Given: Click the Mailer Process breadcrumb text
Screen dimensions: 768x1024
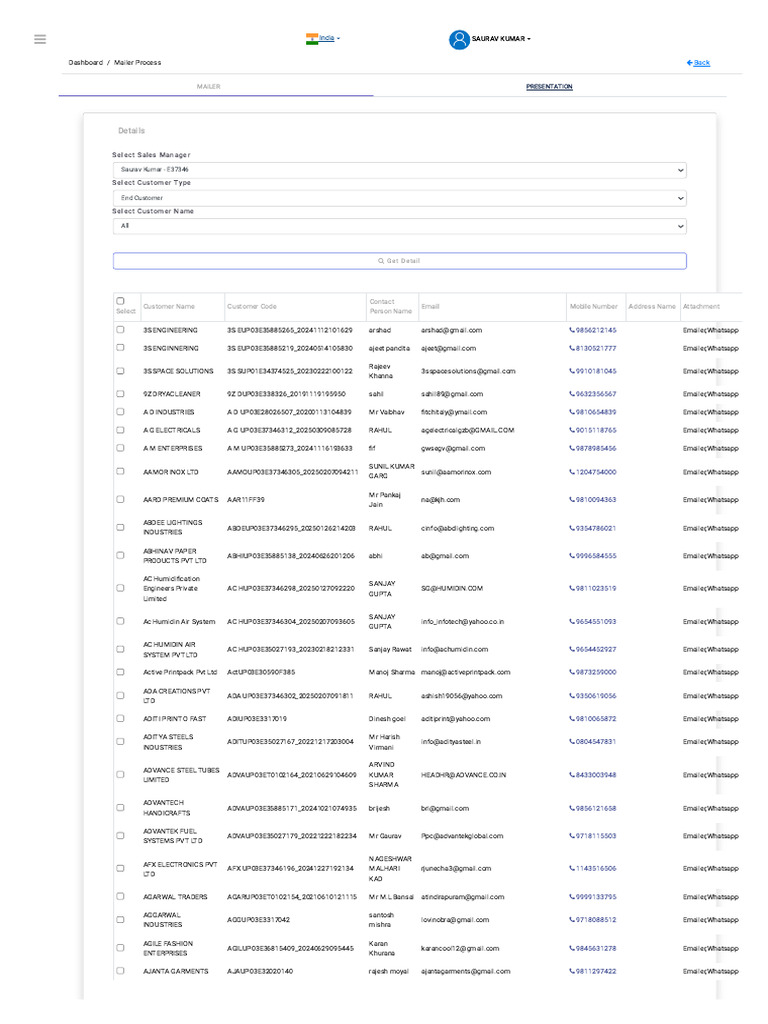Looking at the screenshot, I should pos(138,63).
